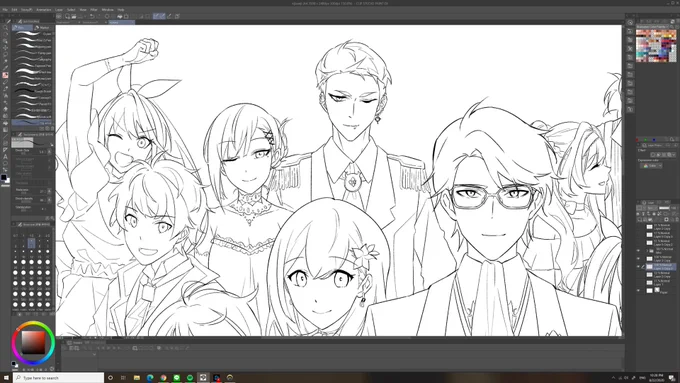Toggle visibility of the layer folder
This screenshot has height=383, width=680.
(638, 251)
